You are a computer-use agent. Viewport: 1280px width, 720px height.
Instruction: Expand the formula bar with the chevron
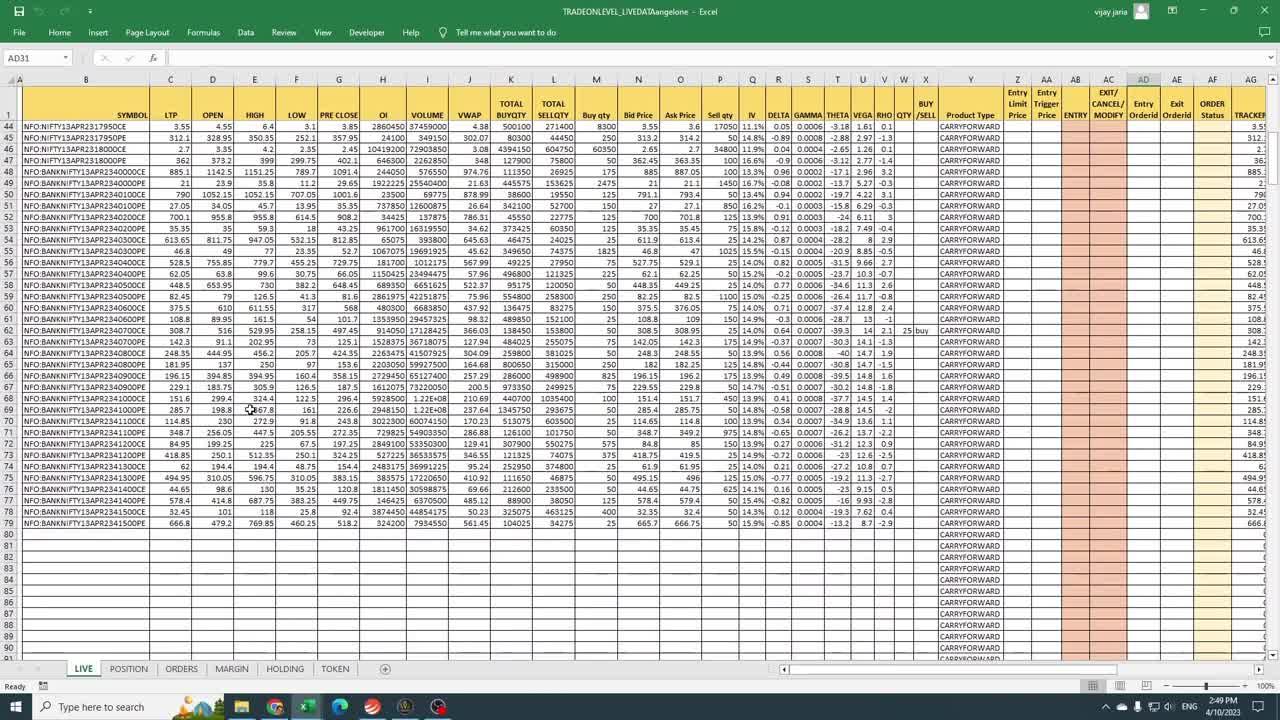click(x=1271, y=58)
